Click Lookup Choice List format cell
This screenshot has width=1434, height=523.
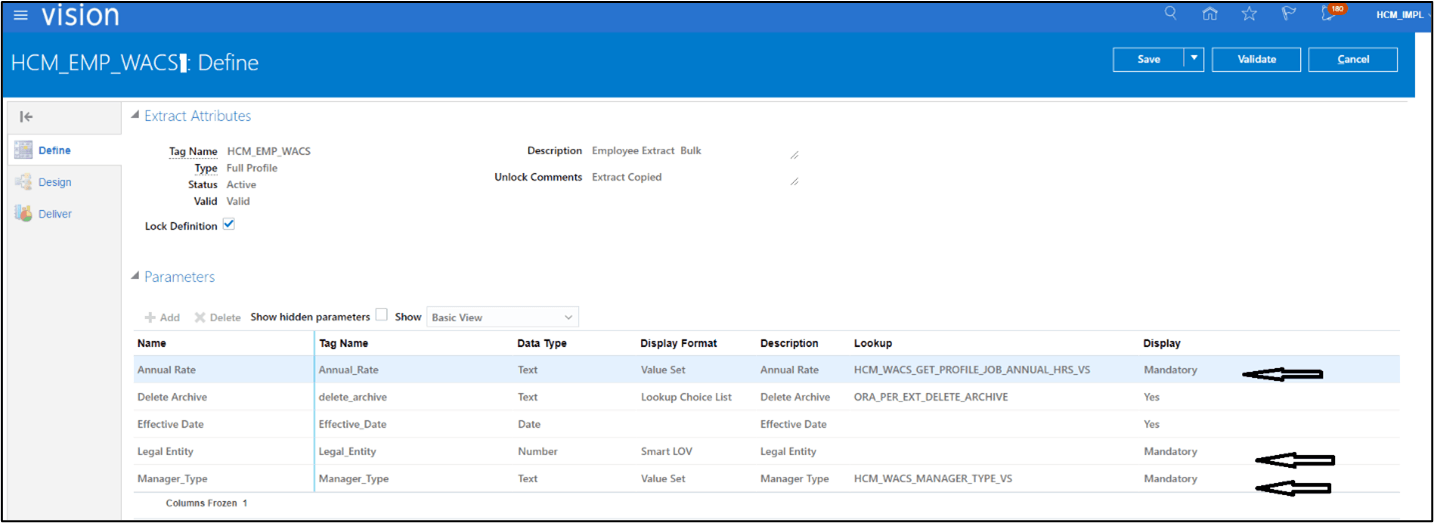pyautogui.click(x=686, y=397)
